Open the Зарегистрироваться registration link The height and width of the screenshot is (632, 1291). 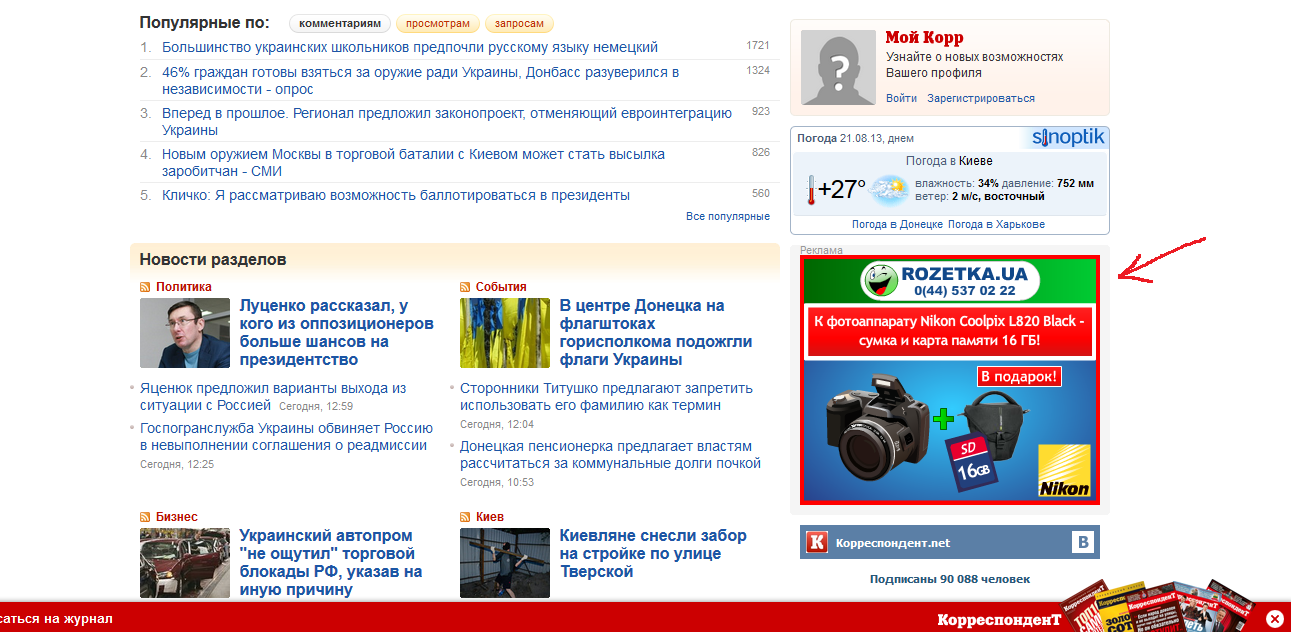pyautogui.click(x=980, y=98)
